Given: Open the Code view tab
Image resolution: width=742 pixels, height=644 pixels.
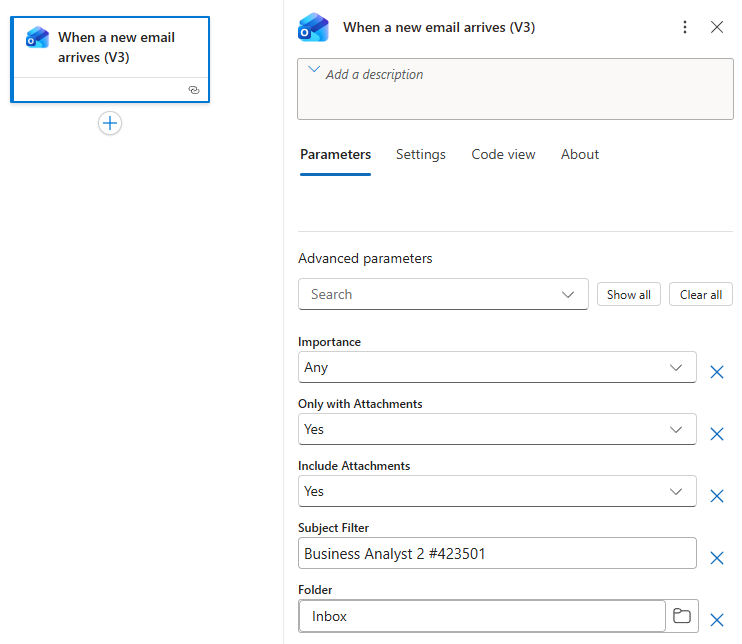Looking at the screenshot, I should point(503,155).
